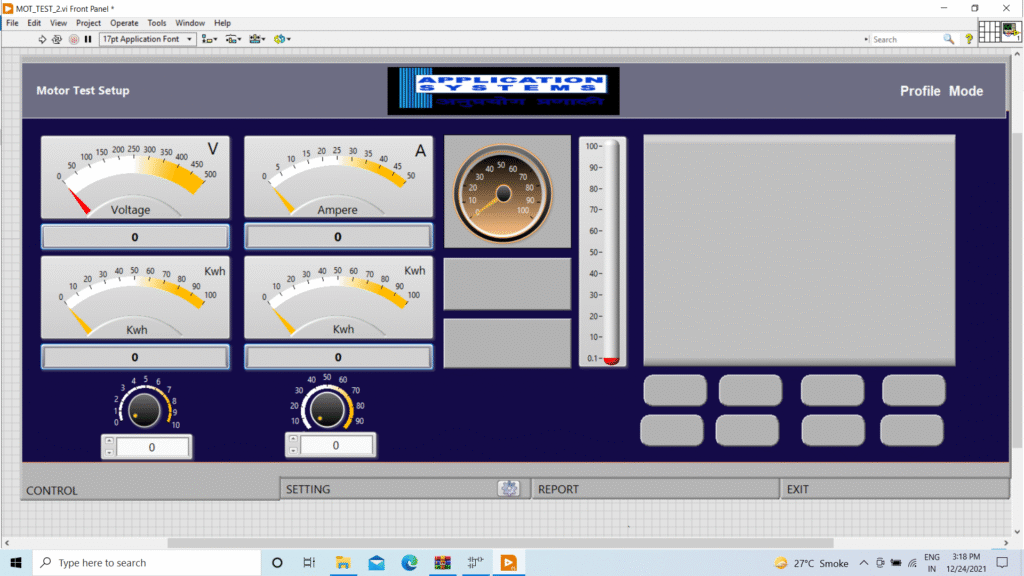This screenshot has width=1024, height=576.
Task: Click the VI icon in top-right corner
Action: pos(1011,32)
